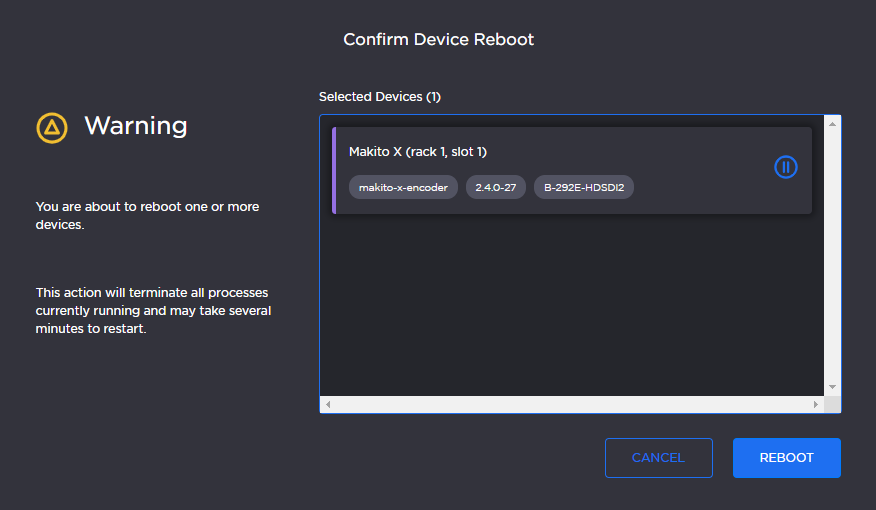Image resolution: width=876 pixels, height=510 pixels.
Task: Click the Selected Devices (1) label
Action: click(x=379, y=97)
